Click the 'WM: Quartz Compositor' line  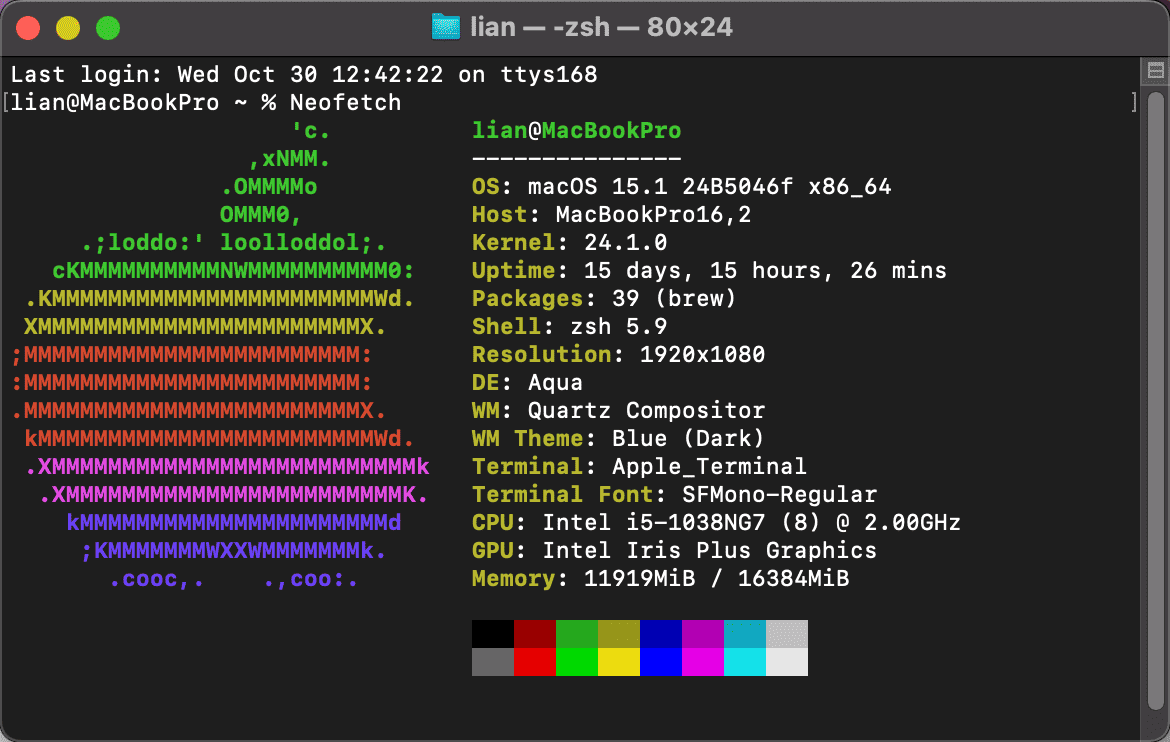[x=619, y=411]
